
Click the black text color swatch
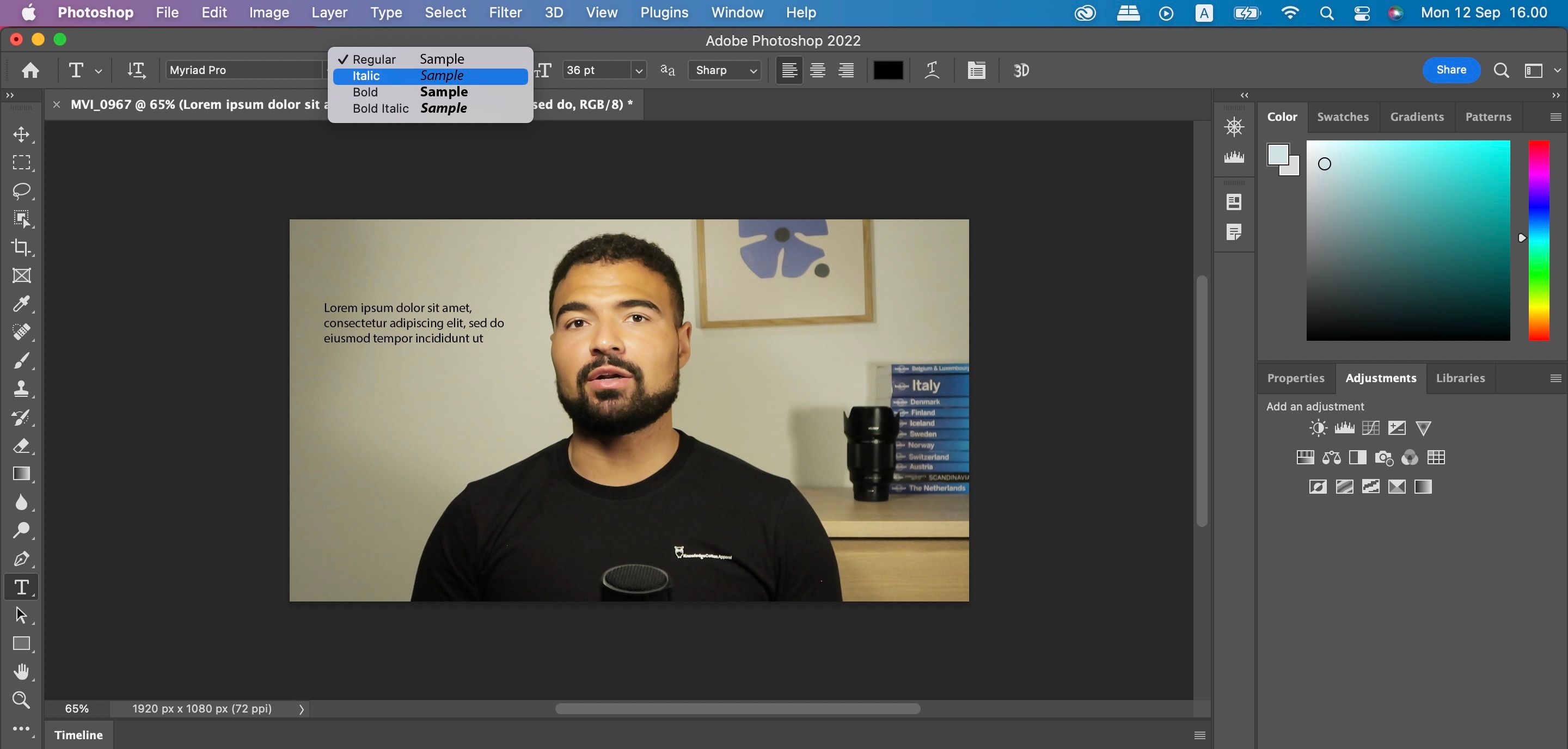887,71
